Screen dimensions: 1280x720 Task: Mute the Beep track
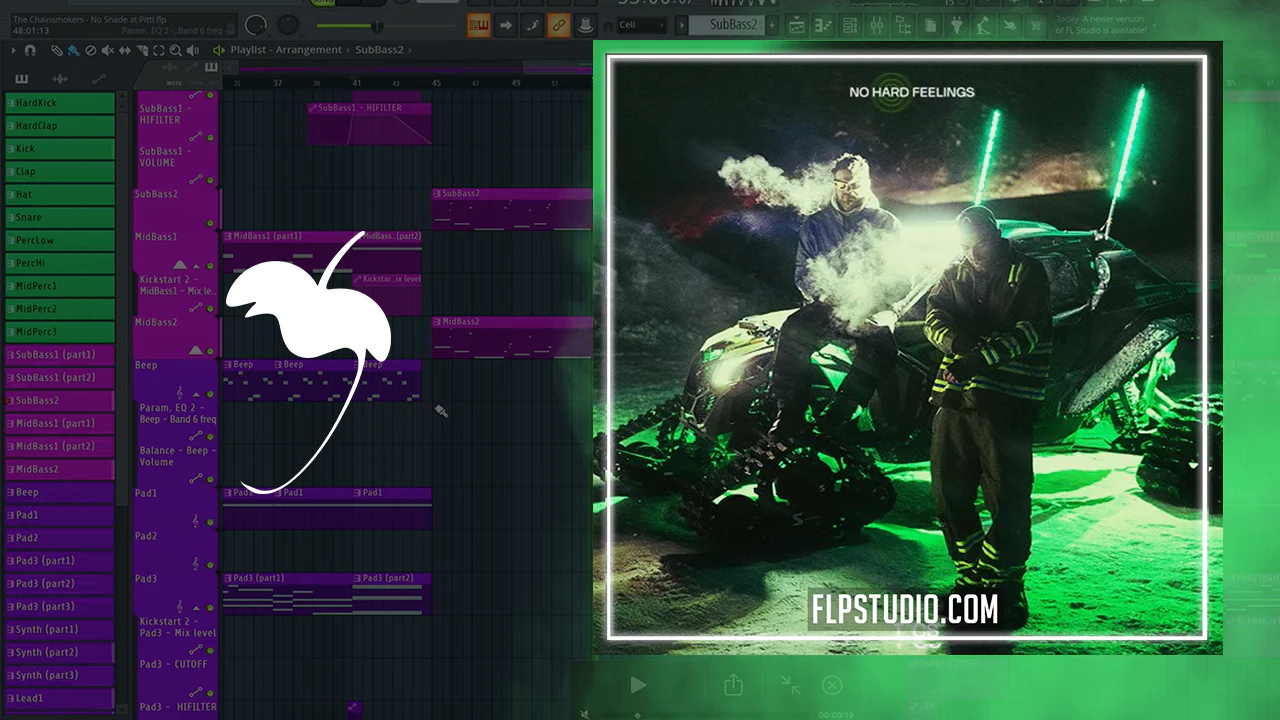210,393
